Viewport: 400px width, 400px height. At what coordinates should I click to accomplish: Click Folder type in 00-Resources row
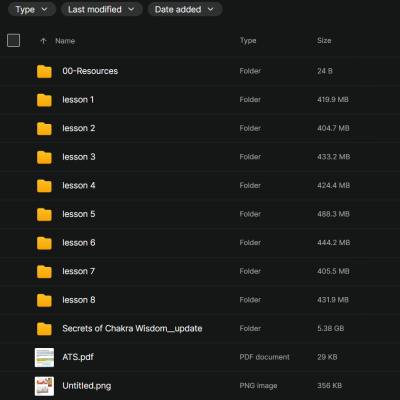click(250, 71)
